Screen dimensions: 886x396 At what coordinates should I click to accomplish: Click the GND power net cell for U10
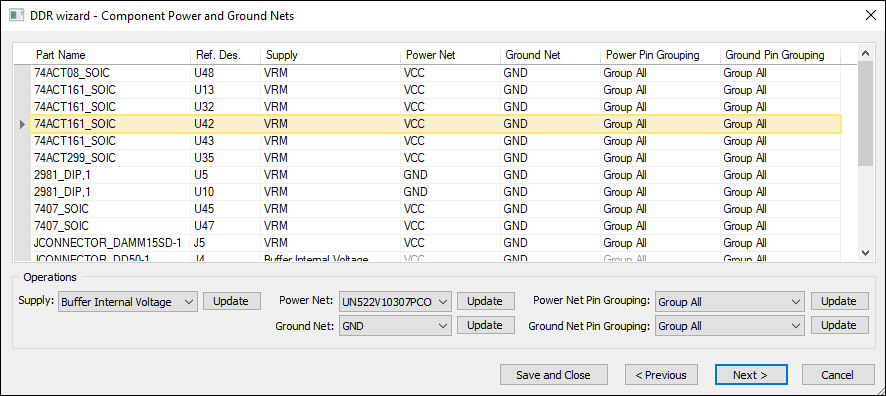(450, 192)
